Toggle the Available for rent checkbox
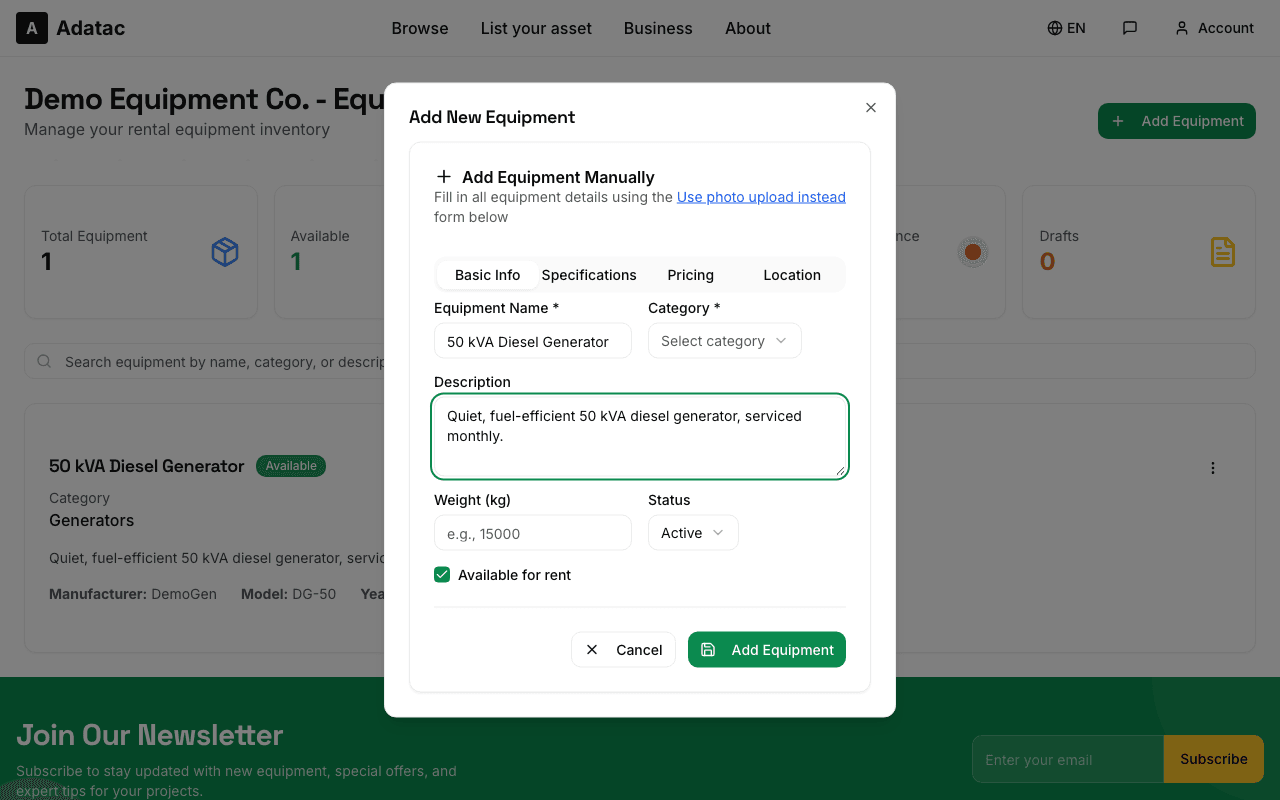The image size is (1280, 800). 442,574
